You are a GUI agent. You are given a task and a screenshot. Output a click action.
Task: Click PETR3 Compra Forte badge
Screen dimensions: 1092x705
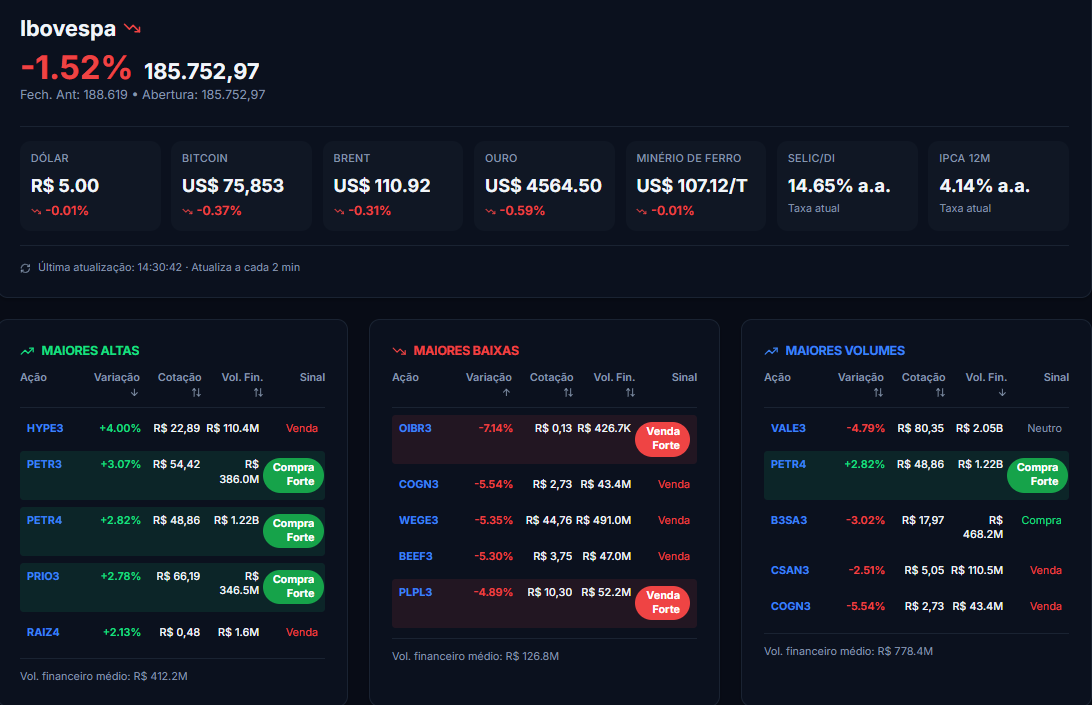294,475
